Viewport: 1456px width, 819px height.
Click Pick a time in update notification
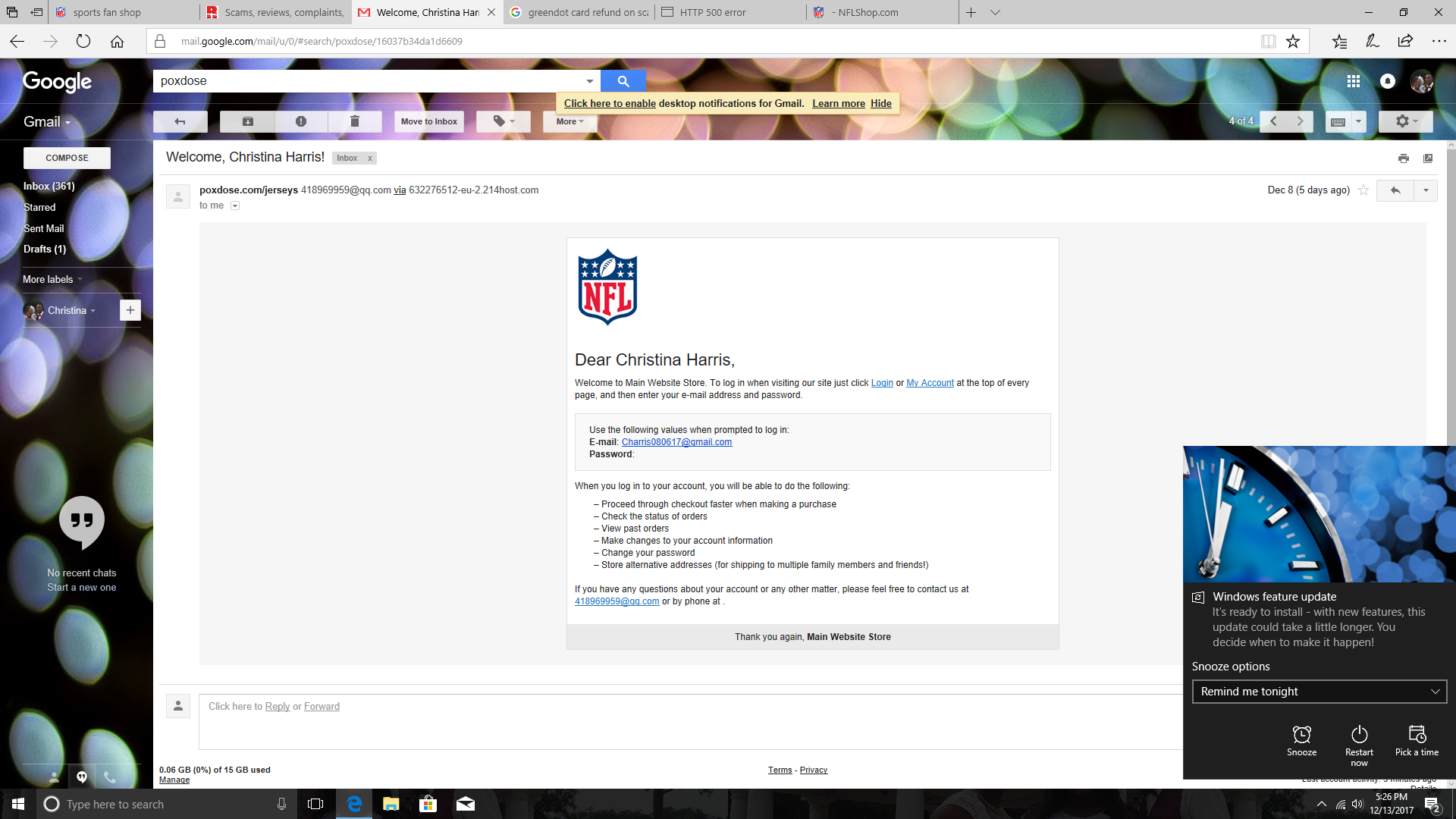pyautogui.click(x=1417, y=741)
